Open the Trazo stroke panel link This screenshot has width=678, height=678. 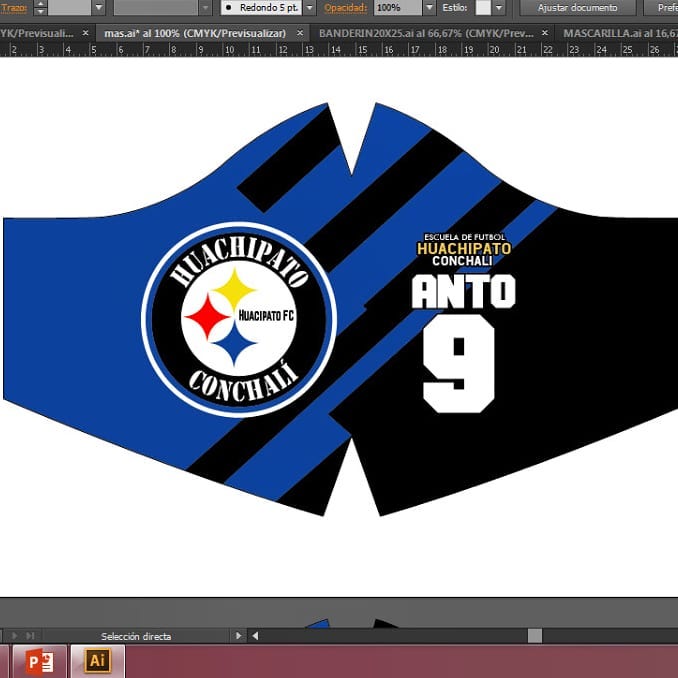pos(14,7)
